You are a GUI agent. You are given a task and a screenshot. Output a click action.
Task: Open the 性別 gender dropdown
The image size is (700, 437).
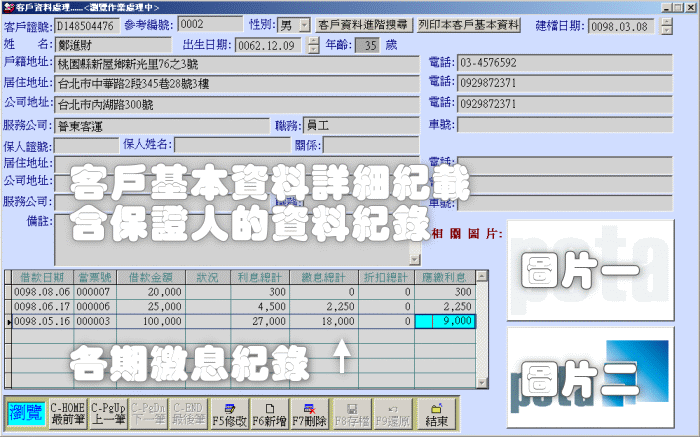point(304,25)
